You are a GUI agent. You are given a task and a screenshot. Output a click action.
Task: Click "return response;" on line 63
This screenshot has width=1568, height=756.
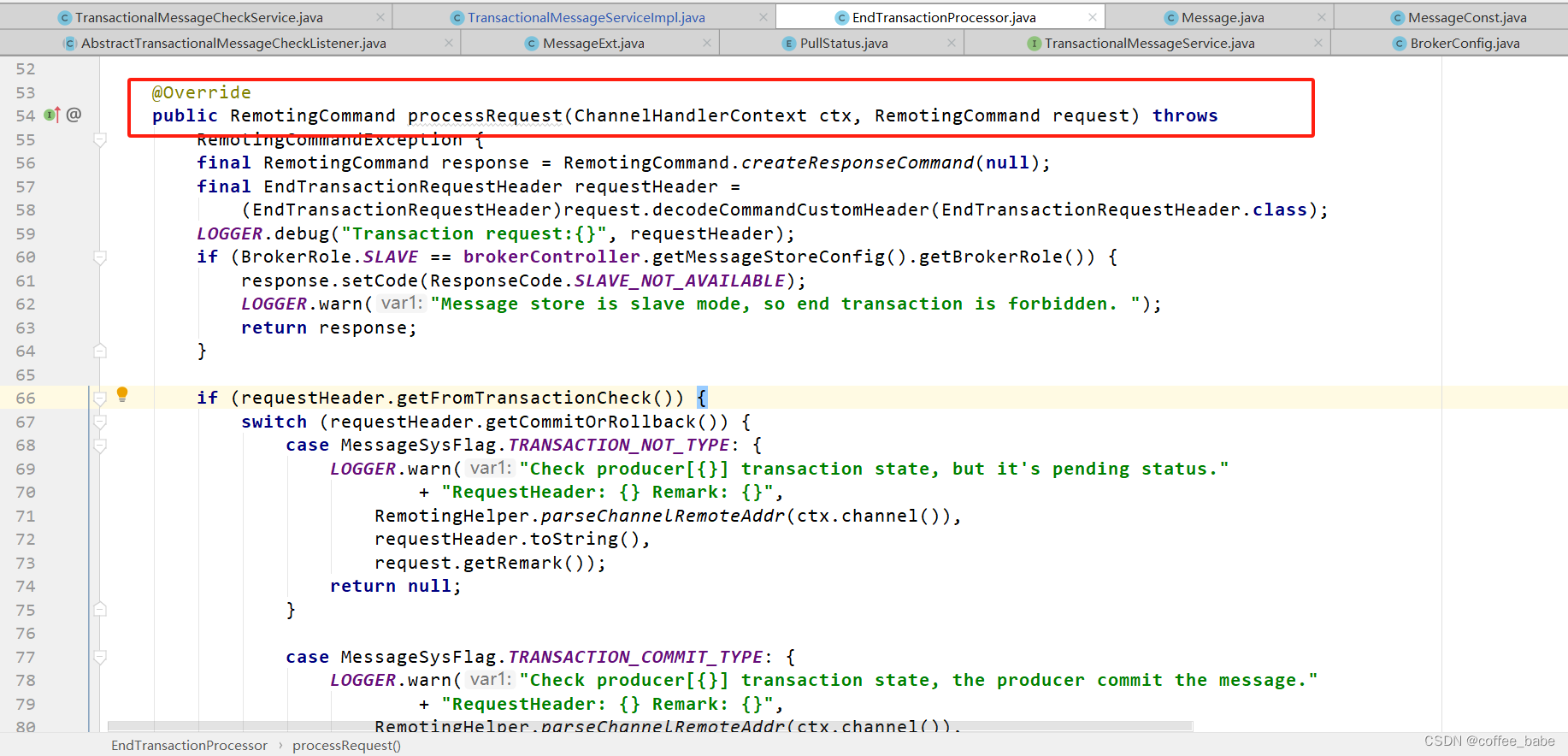pyautogui.click(x=329, y=328)
